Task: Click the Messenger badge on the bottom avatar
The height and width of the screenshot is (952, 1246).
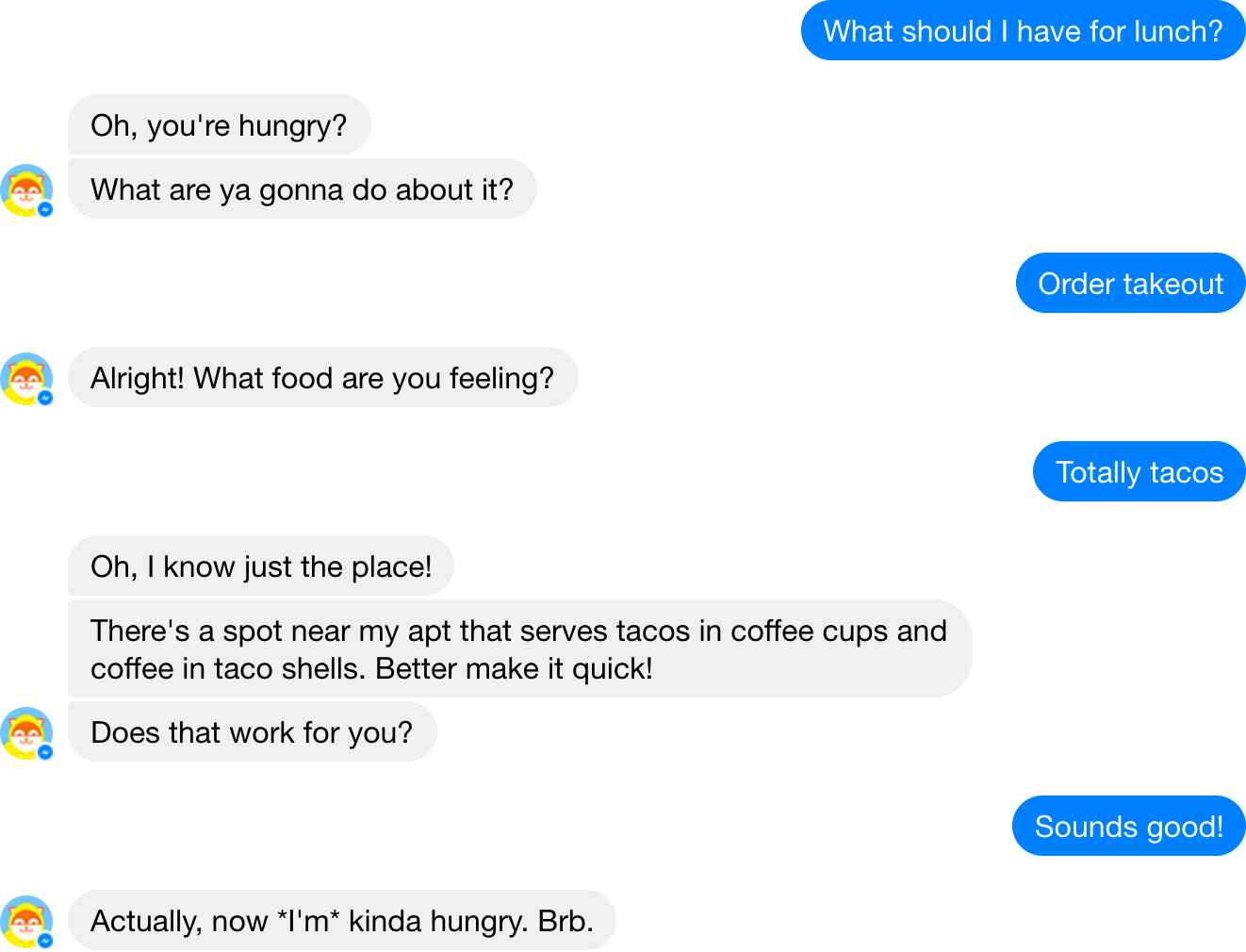Action: point(43,940)
